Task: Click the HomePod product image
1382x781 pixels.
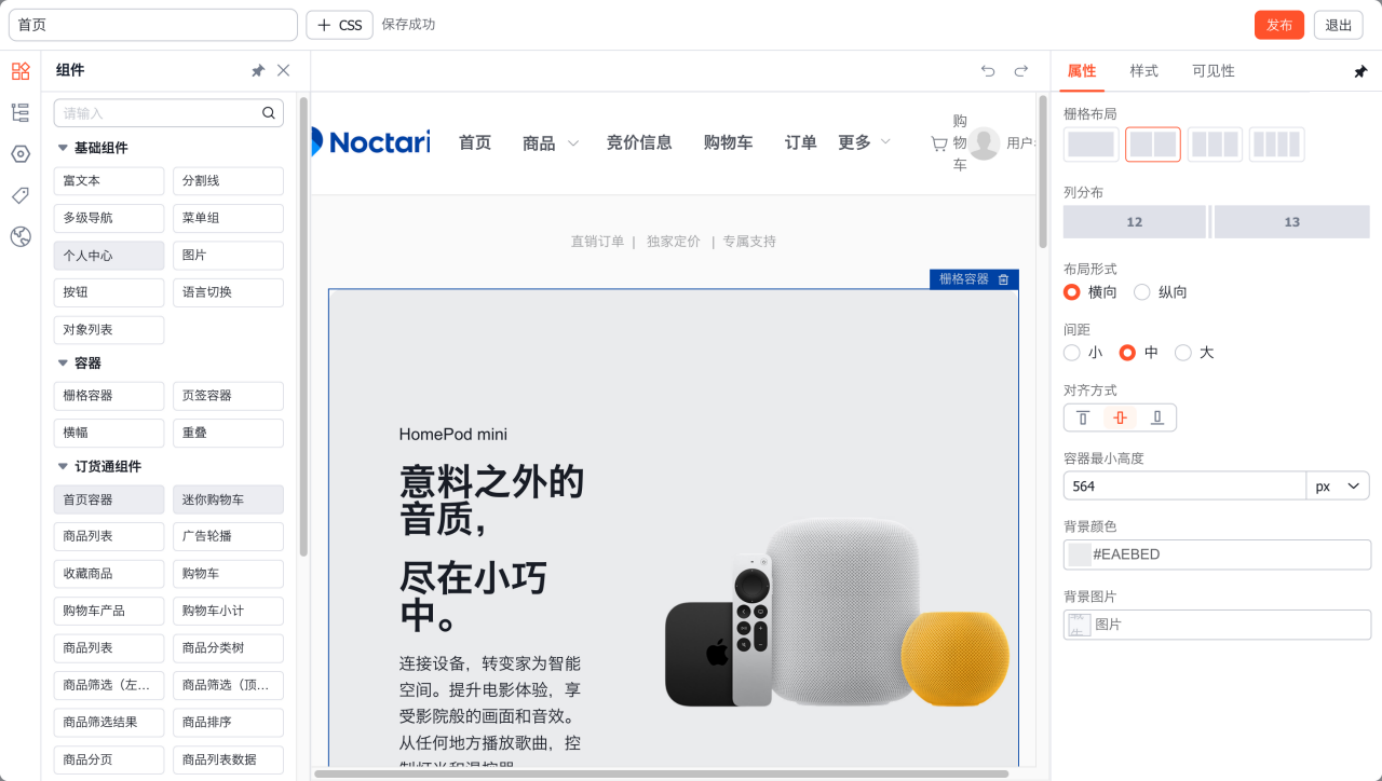Action: coord(838,612)
